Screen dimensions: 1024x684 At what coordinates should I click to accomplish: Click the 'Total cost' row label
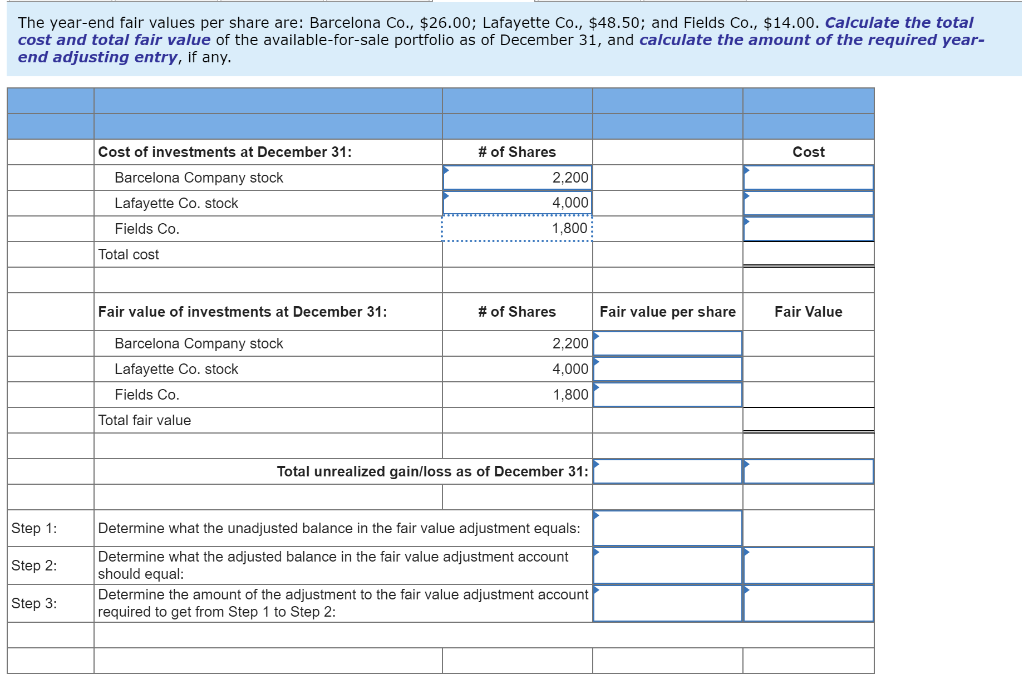coord(129,255)
